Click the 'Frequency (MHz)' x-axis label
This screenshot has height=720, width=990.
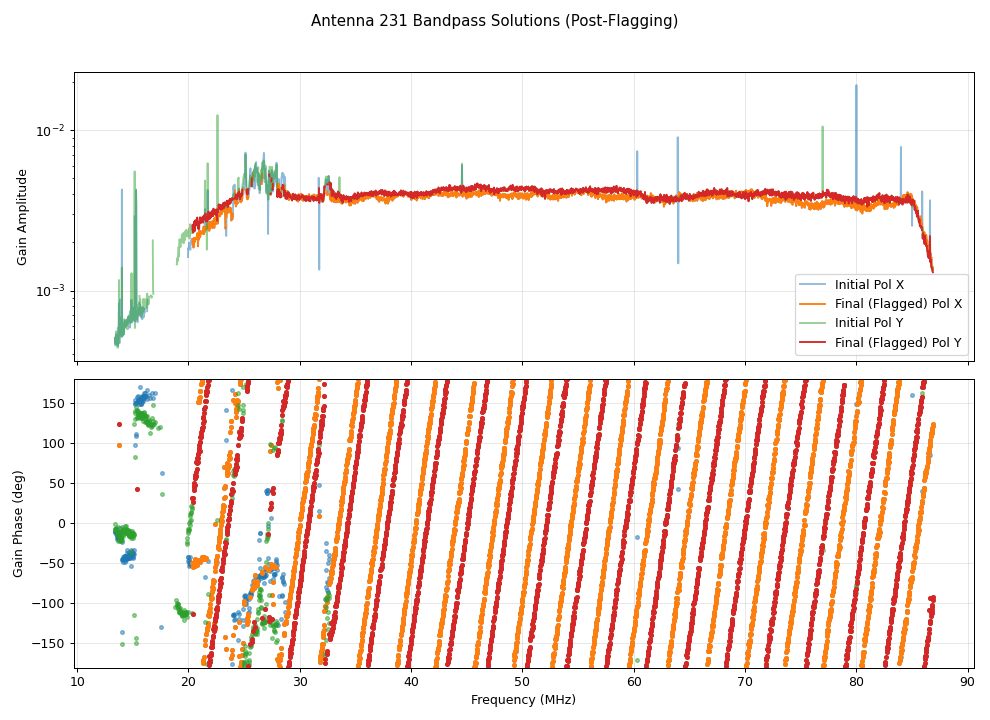[523, 700]
